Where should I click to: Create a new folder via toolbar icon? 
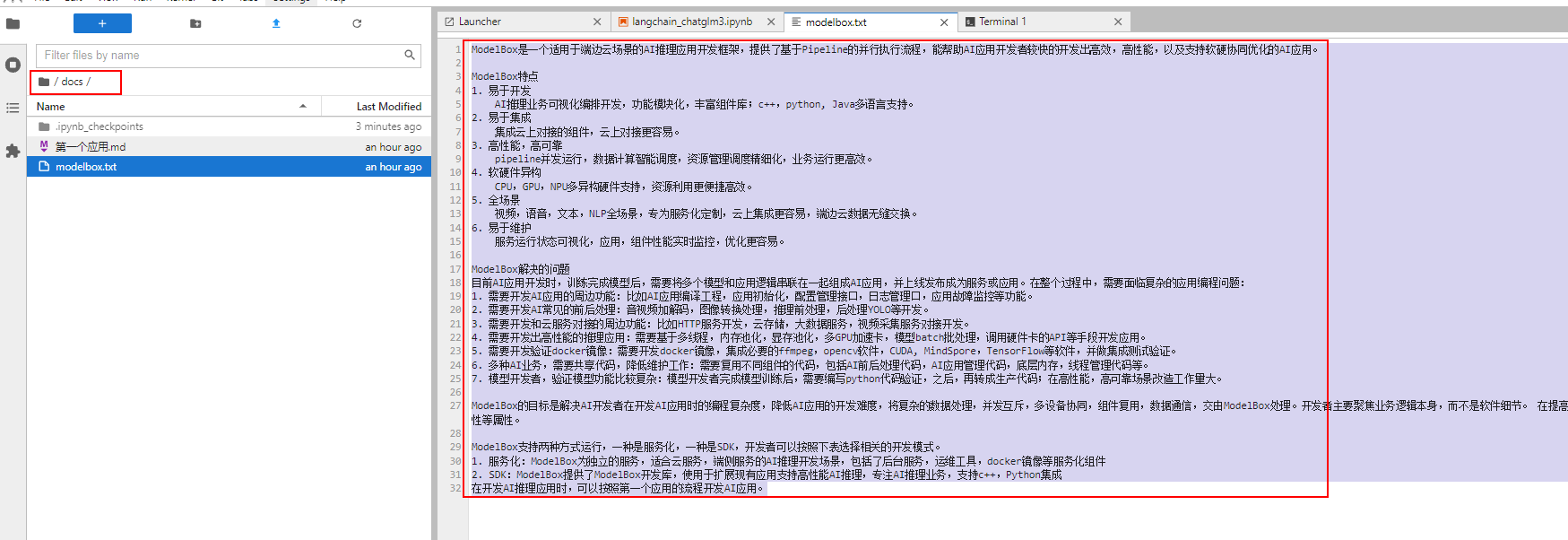pos(195,23)
